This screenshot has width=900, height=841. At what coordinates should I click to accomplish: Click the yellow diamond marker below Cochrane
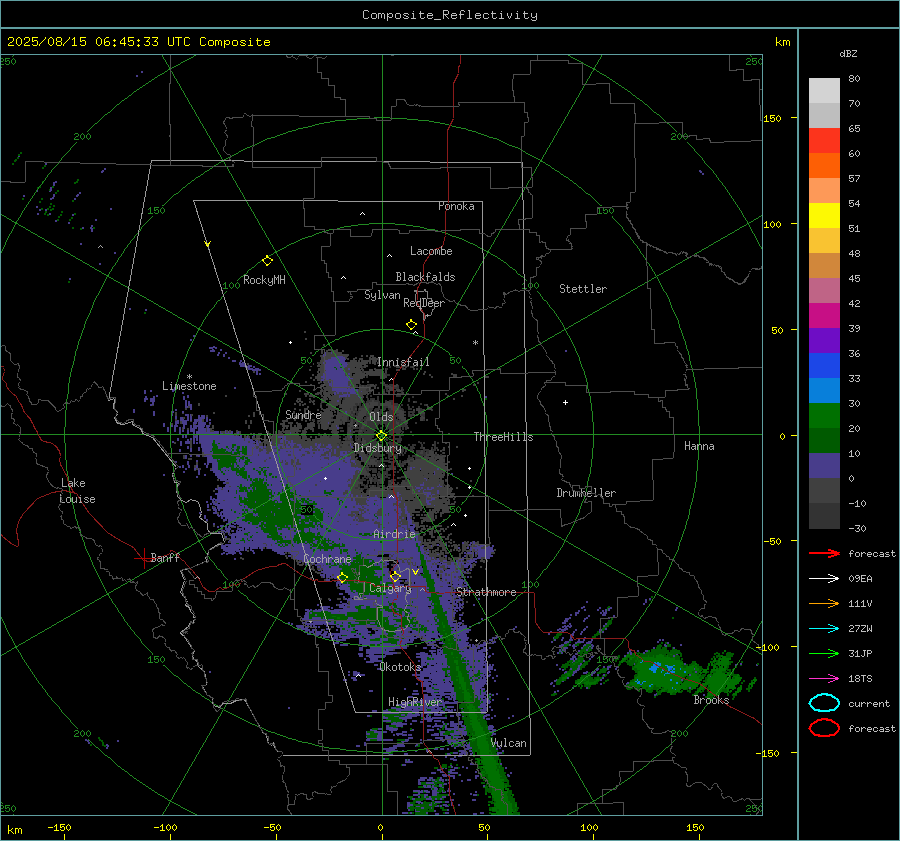343,578
